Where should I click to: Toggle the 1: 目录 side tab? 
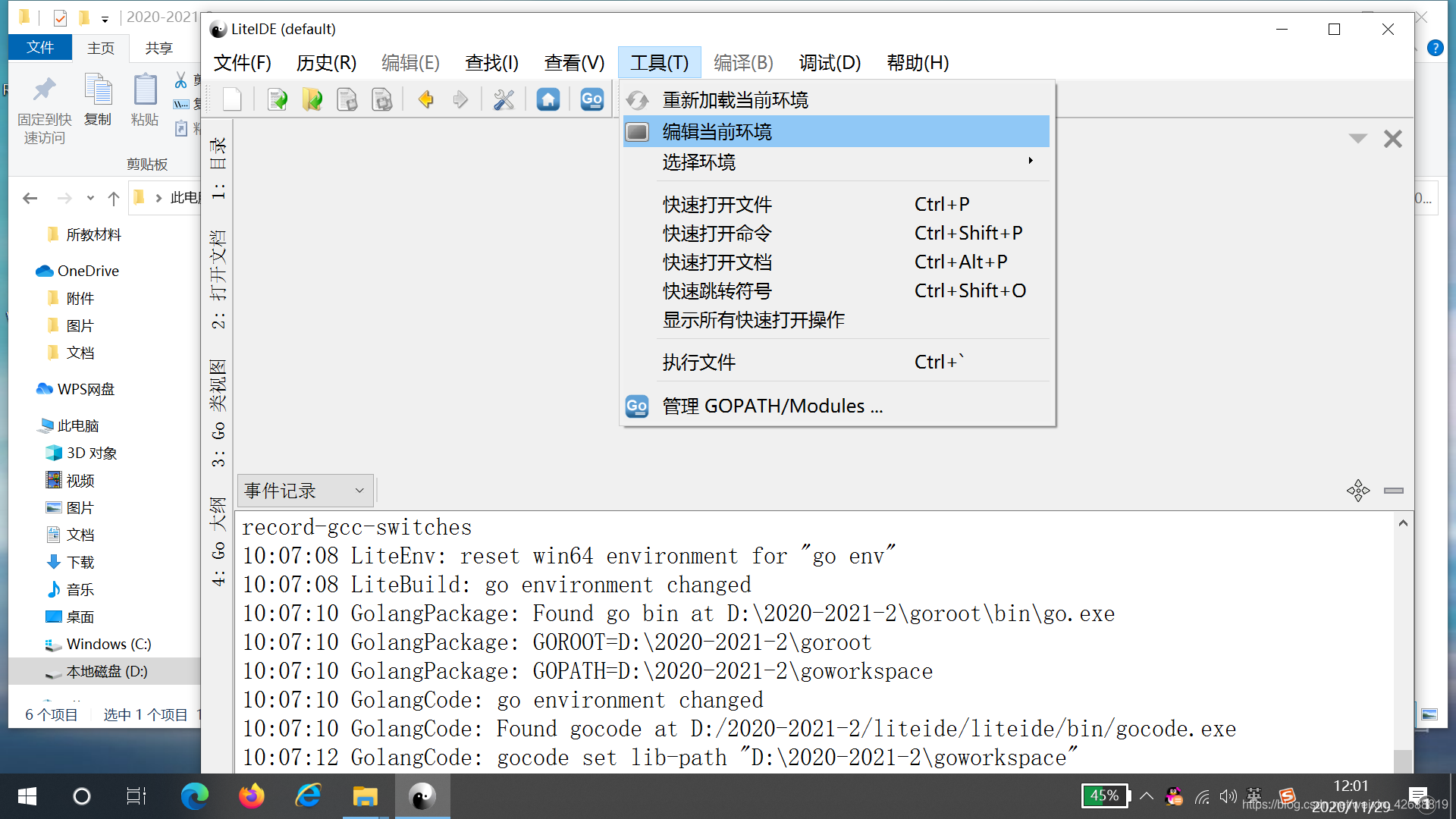[218, 168]
